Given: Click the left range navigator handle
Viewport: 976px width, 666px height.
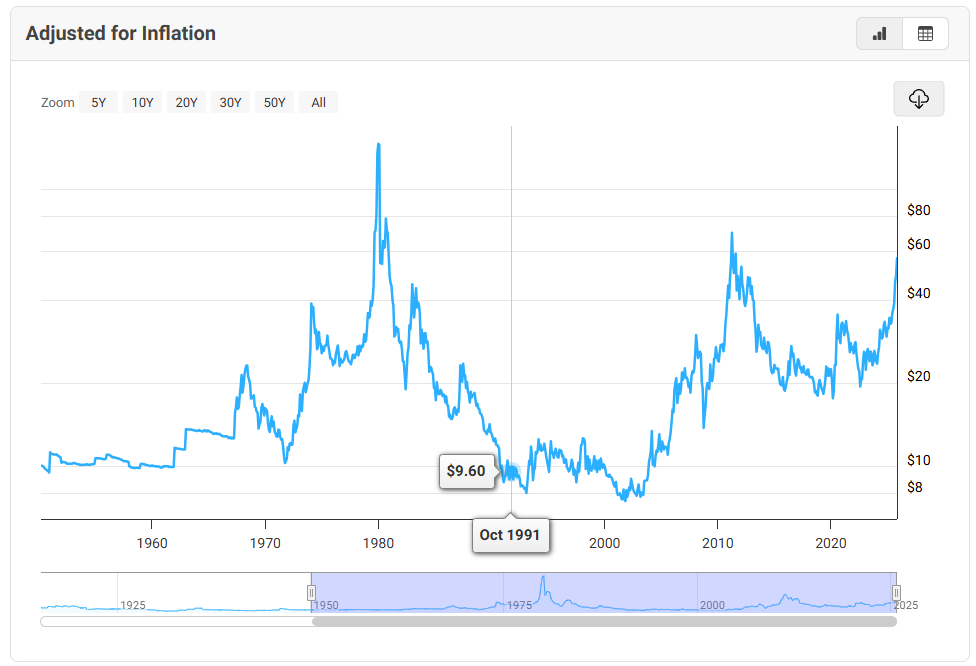Looking at the screenshot, I should pyautogui.click(x=311, y=593).
